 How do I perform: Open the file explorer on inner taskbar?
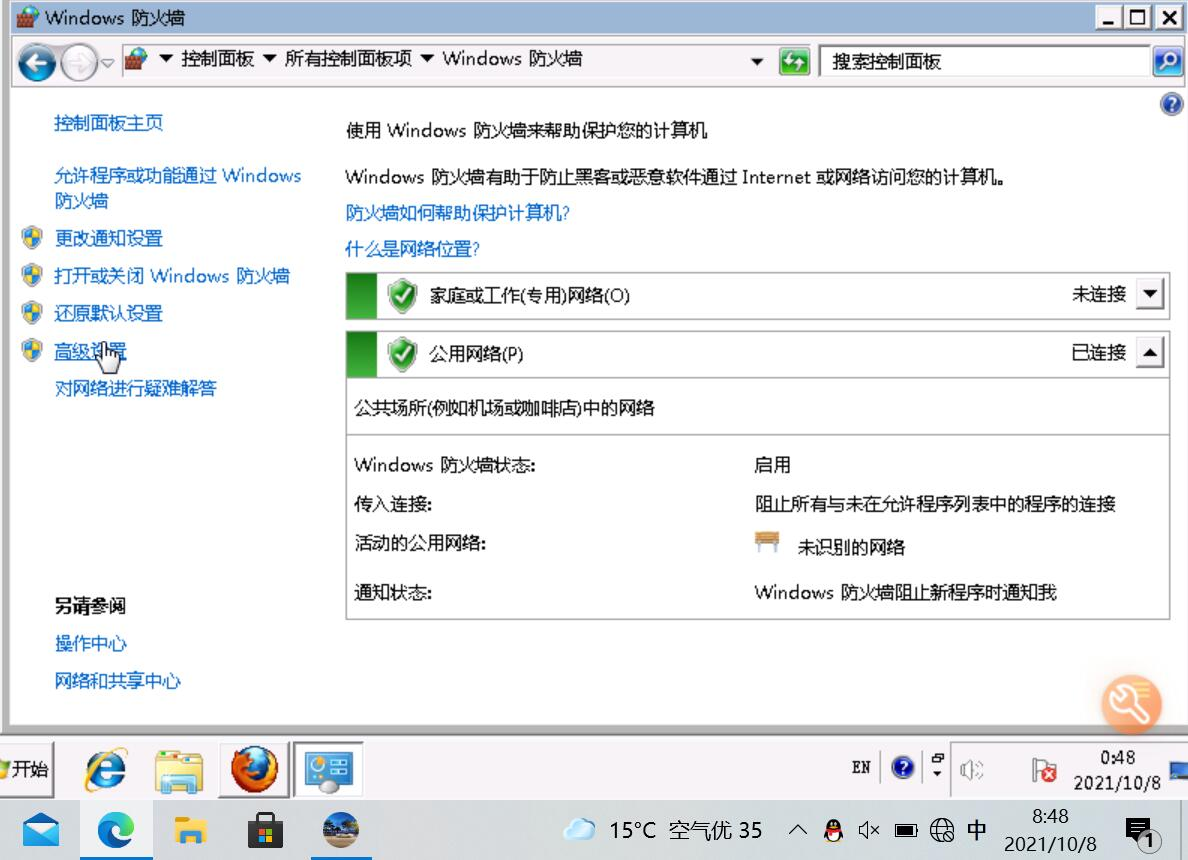(x=179, y=771)
